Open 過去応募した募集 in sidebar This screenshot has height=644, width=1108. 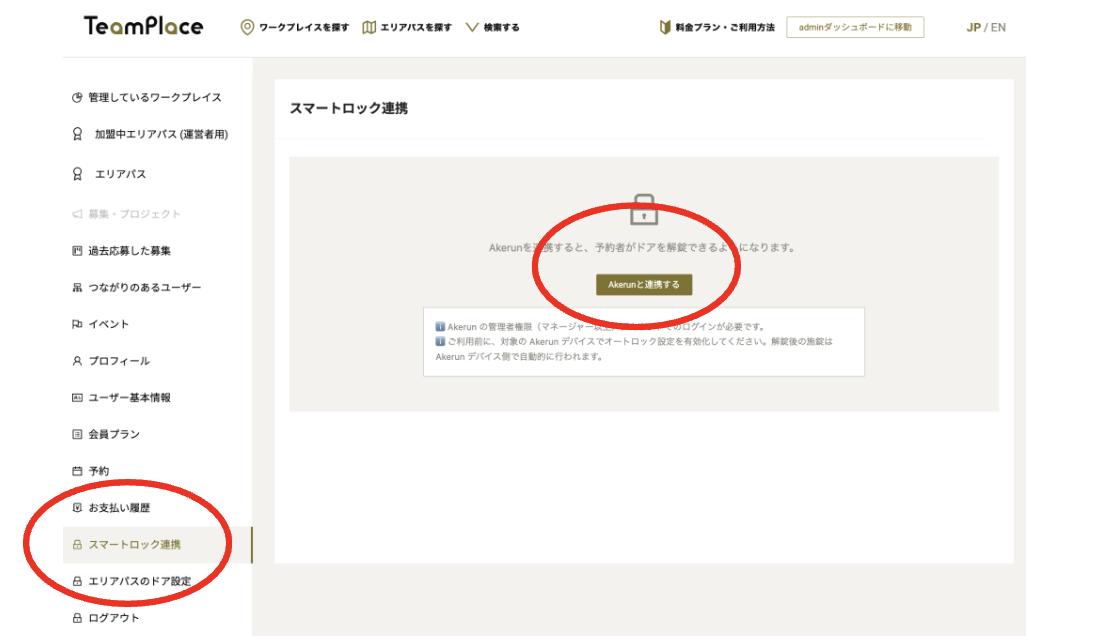point(129,250)
